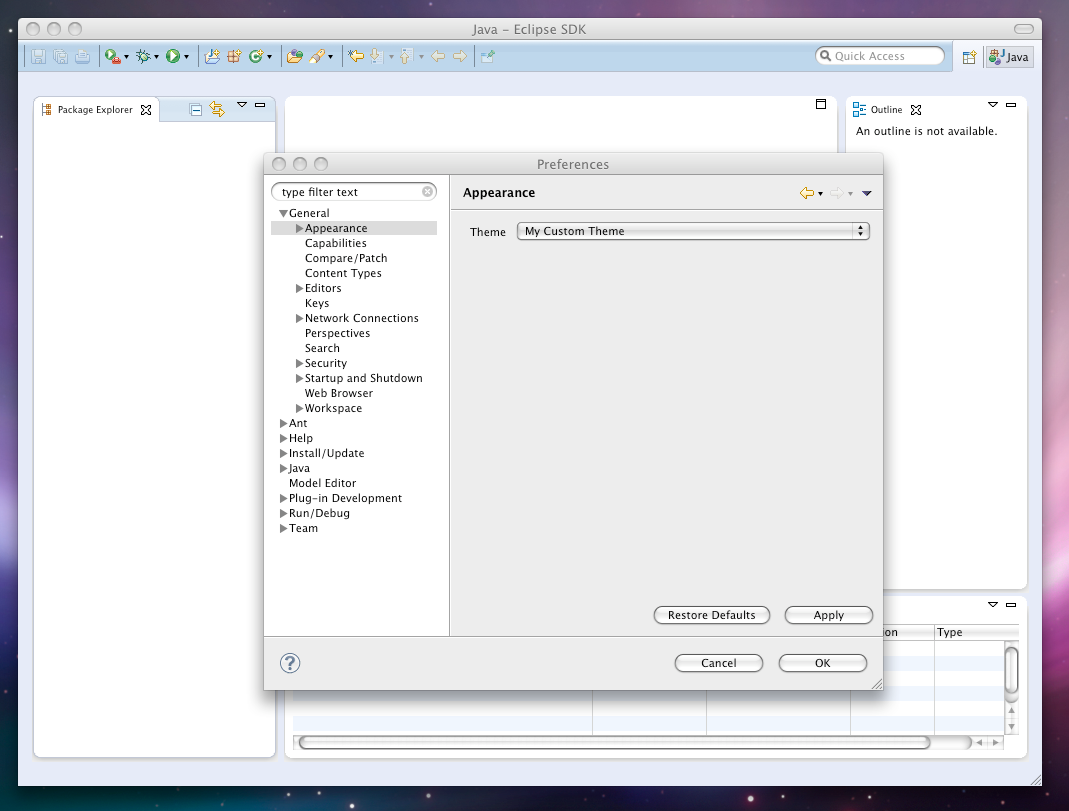Open the Theme dropdown showing My Custom Theme
This screenshot has width=1069, height=811.
[x=693, y=231]
